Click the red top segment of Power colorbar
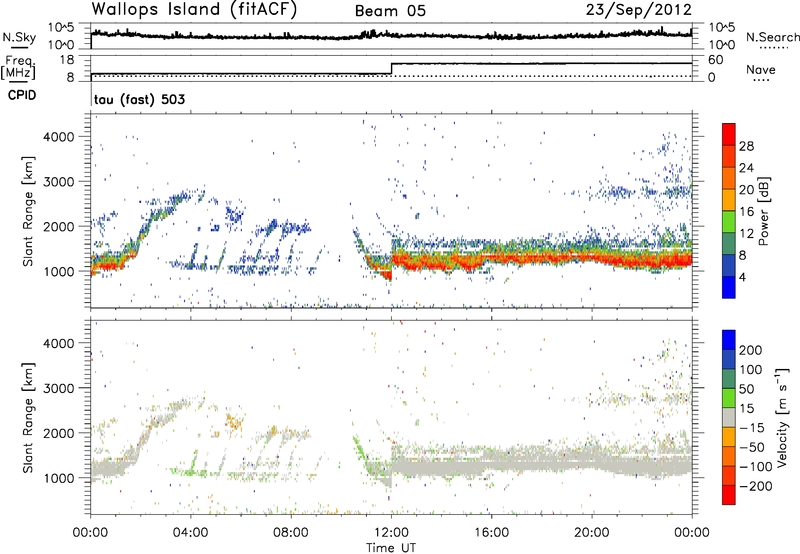The width and height of the screenshot is (800, 554). (x=729, y=134)
